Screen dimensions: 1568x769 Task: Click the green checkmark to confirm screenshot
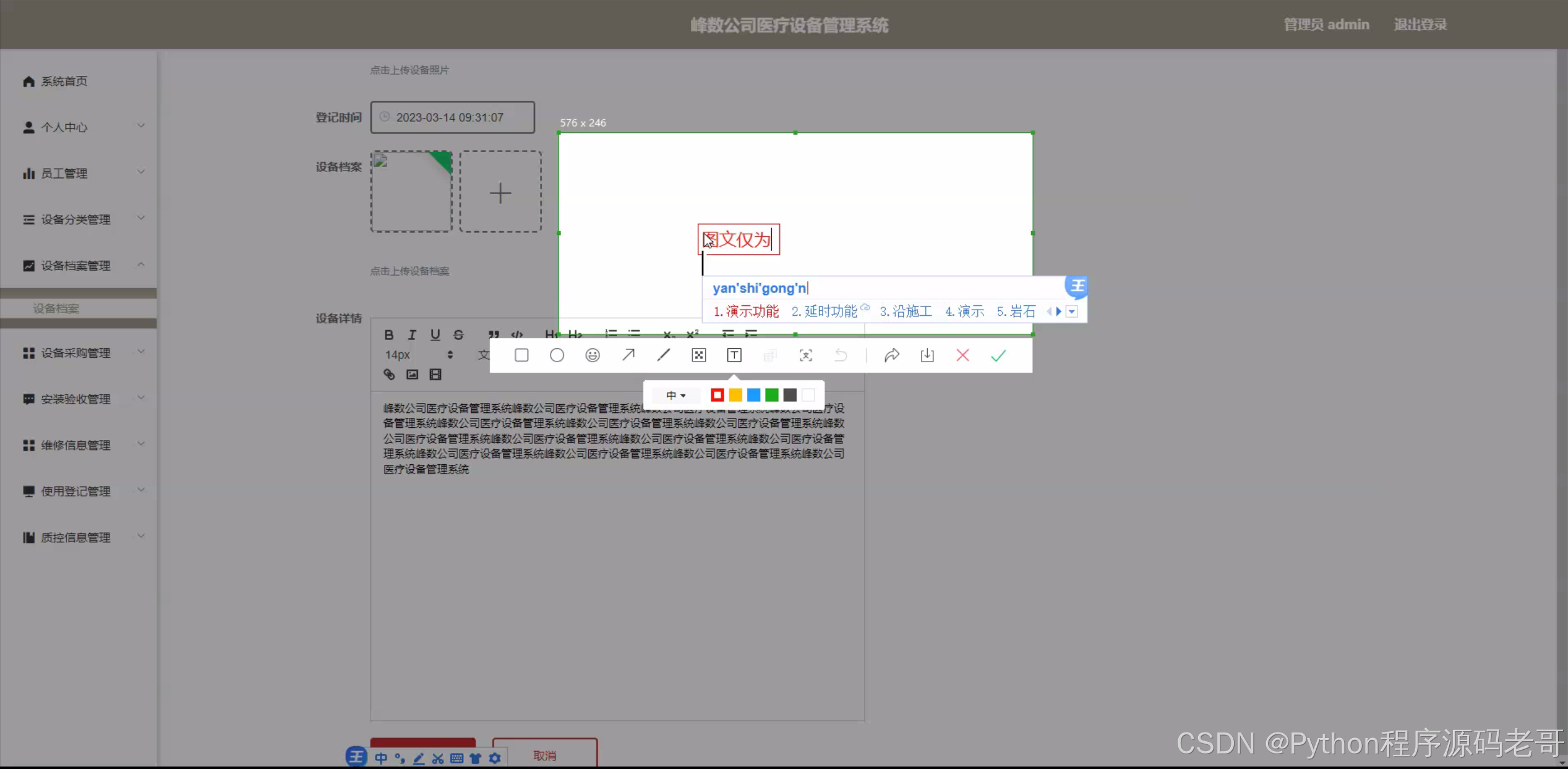pos(998,355)
